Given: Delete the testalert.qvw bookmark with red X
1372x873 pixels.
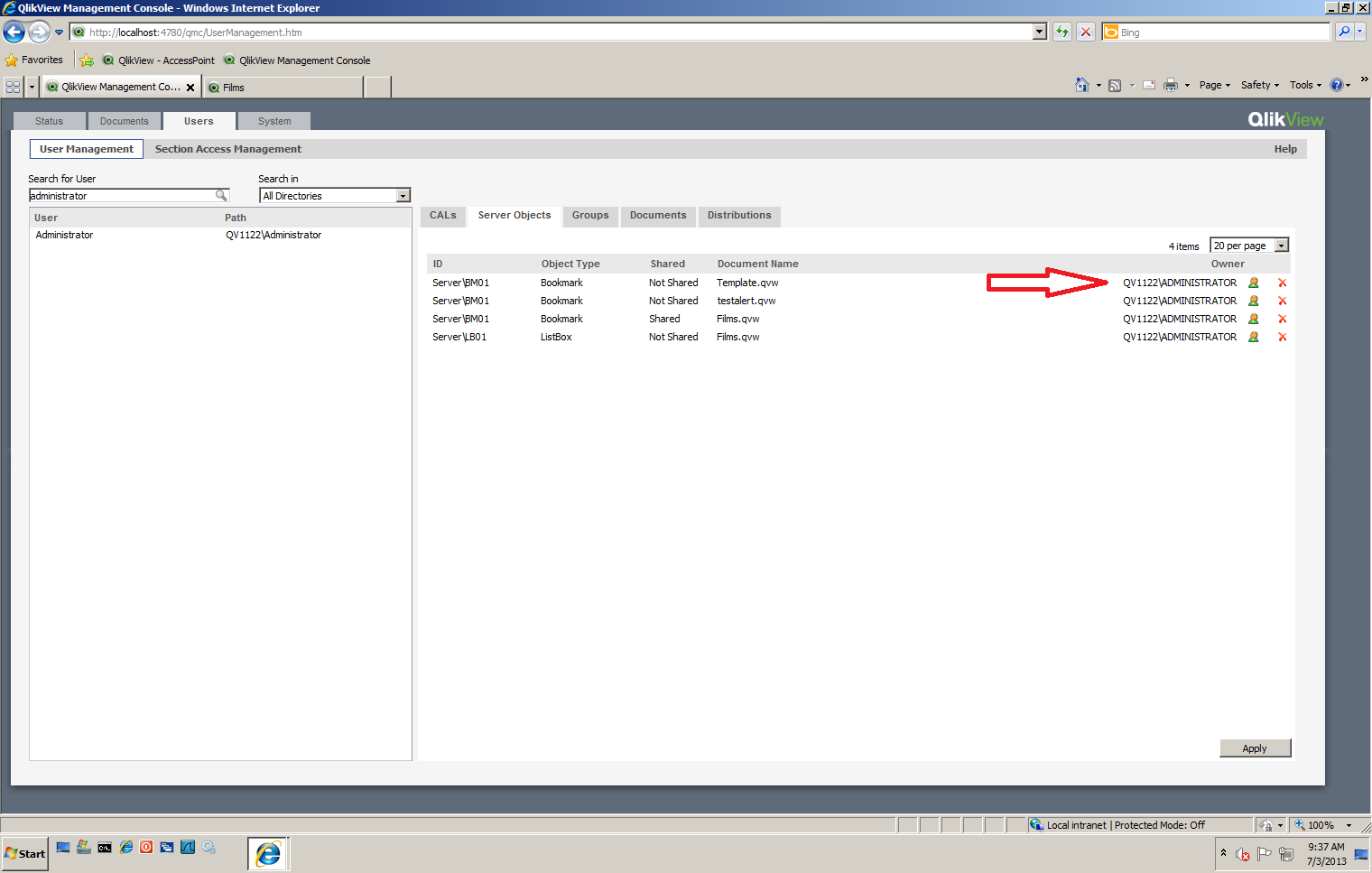Looking at the screenshot, I should 1282,301.
